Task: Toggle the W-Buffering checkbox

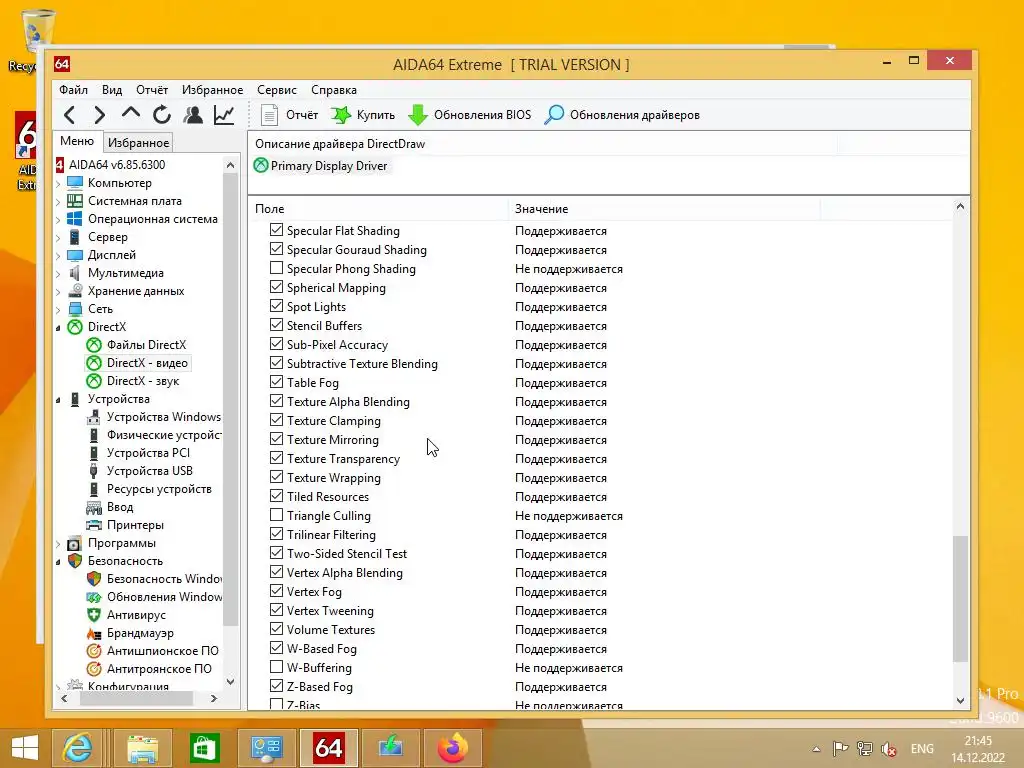Action: coord(276,667)
